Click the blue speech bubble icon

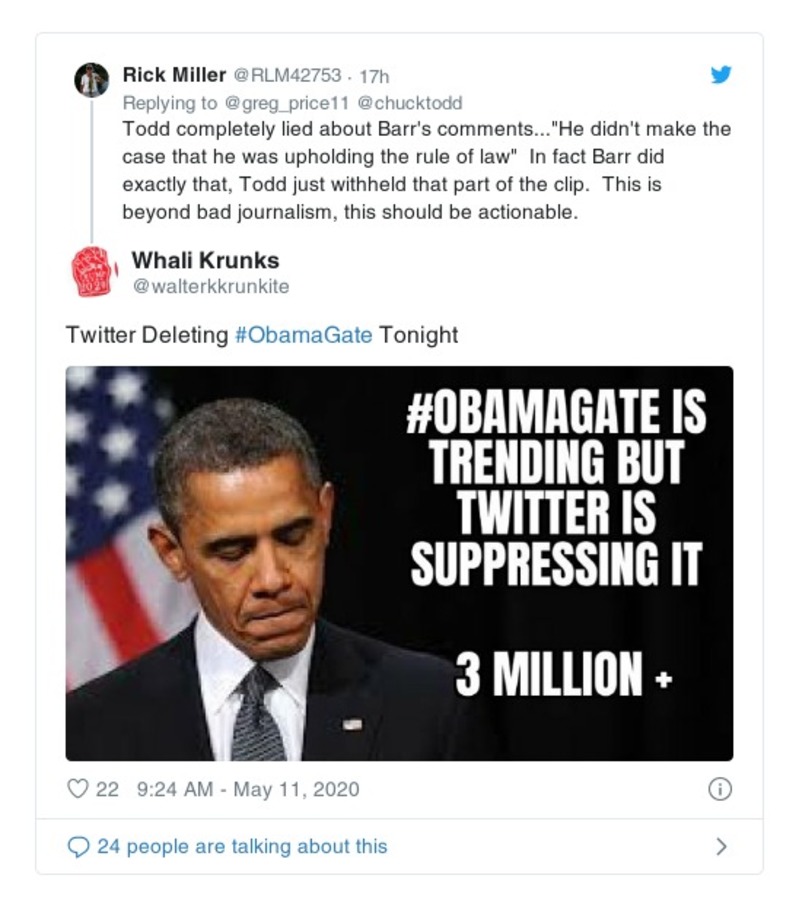point(78,847)
